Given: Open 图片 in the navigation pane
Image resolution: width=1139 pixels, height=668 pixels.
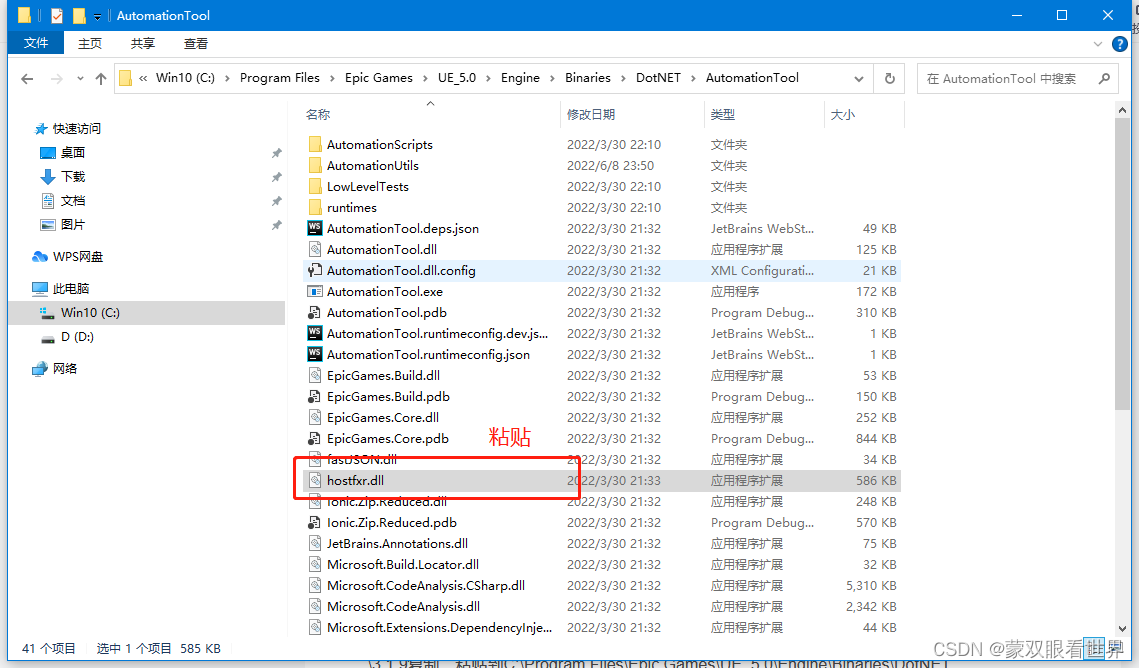Looking at the screenshot, I should (x=73, y=224).
